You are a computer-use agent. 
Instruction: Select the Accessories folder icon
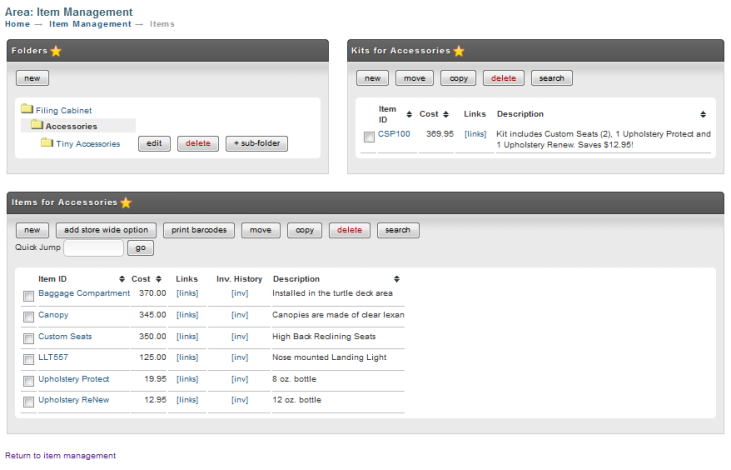click(x=37, y=124)
